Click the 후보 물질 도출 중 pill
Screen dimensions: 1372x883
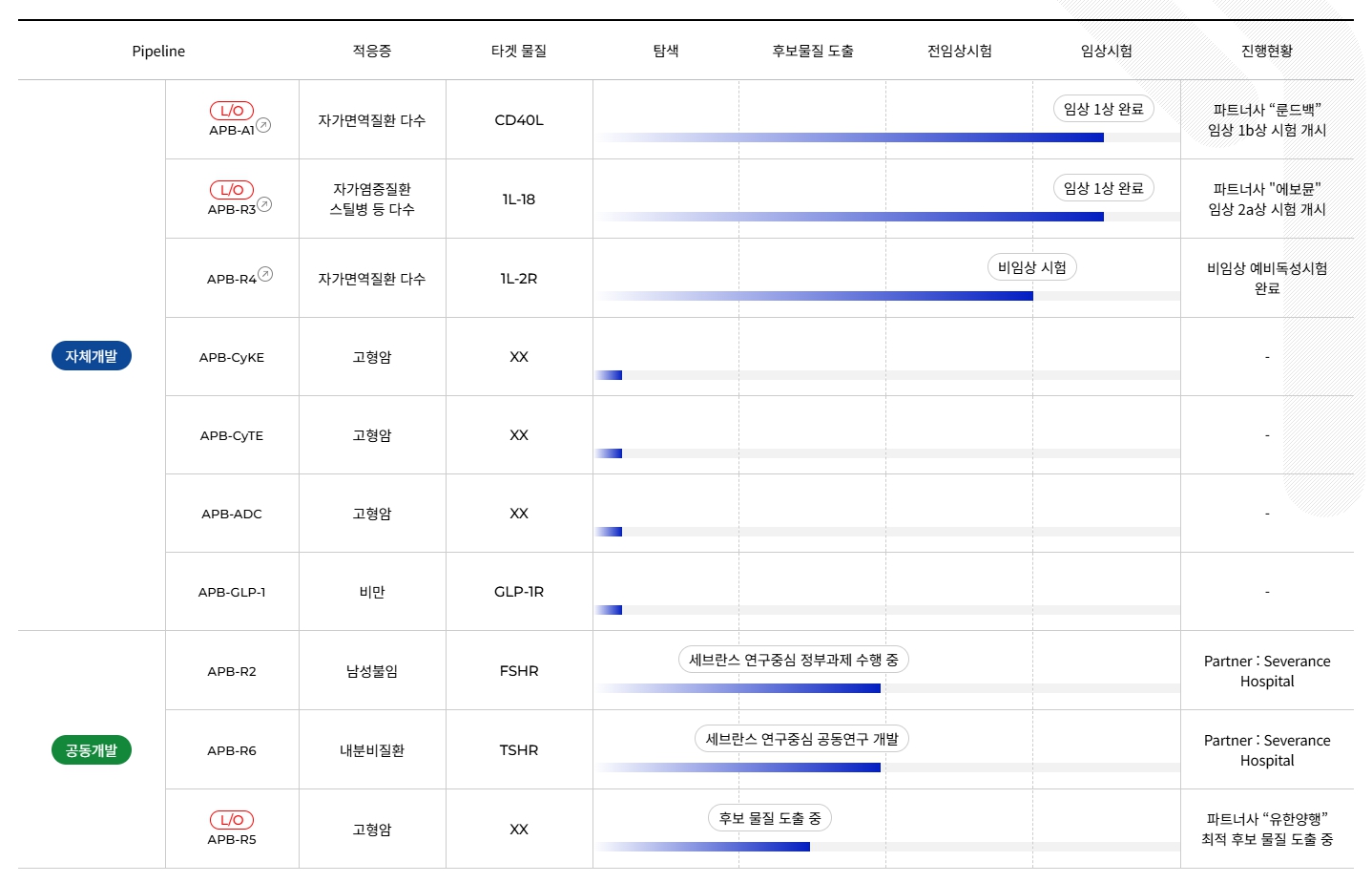tap(769, 817)
